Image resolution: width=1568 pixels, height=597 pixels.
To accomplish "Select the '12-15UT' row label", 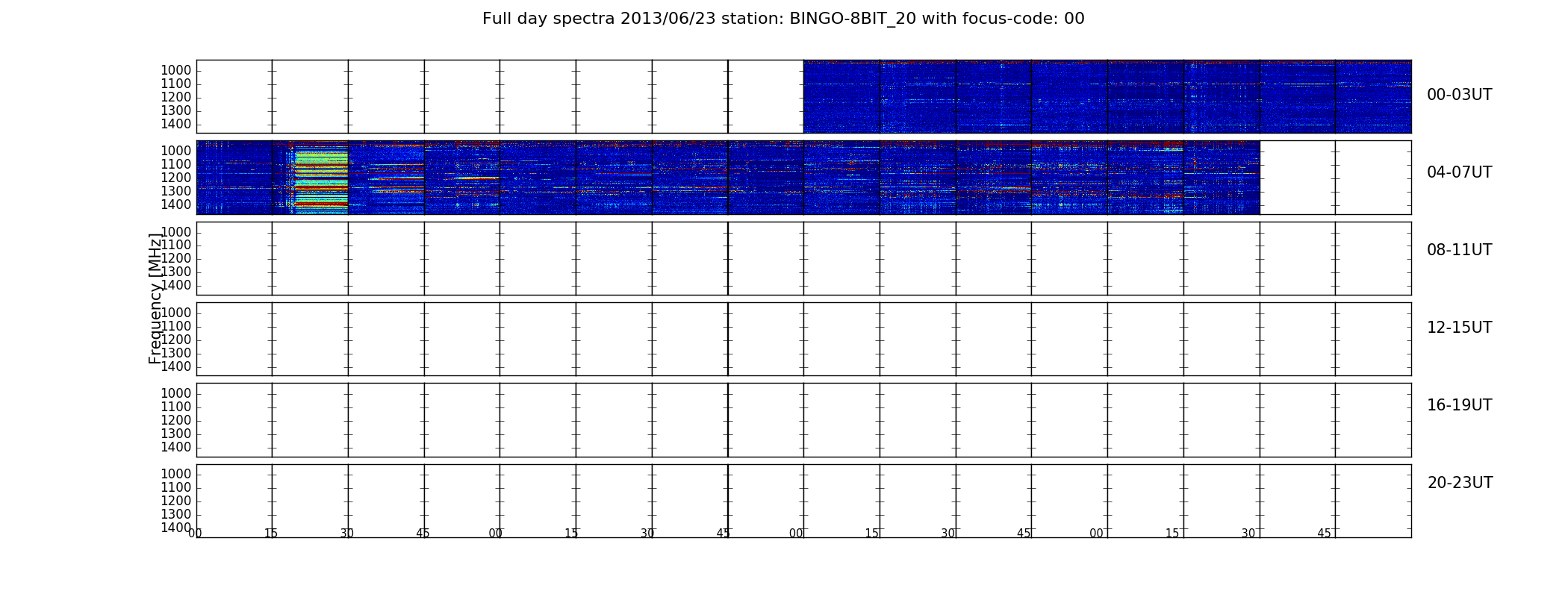I will 1459,328.
